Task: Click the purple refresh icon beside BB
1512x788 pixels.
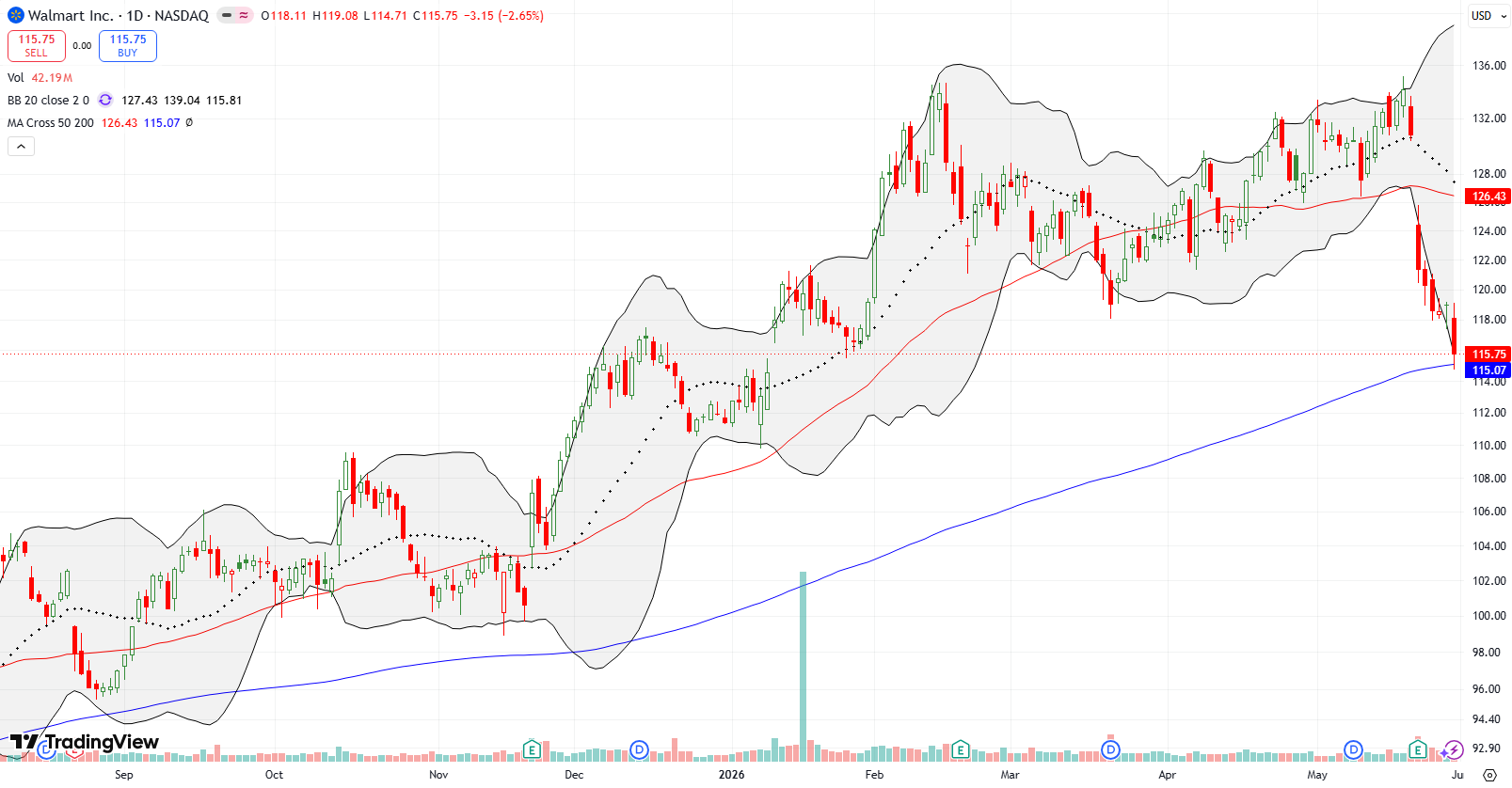Action: (105, 101)
